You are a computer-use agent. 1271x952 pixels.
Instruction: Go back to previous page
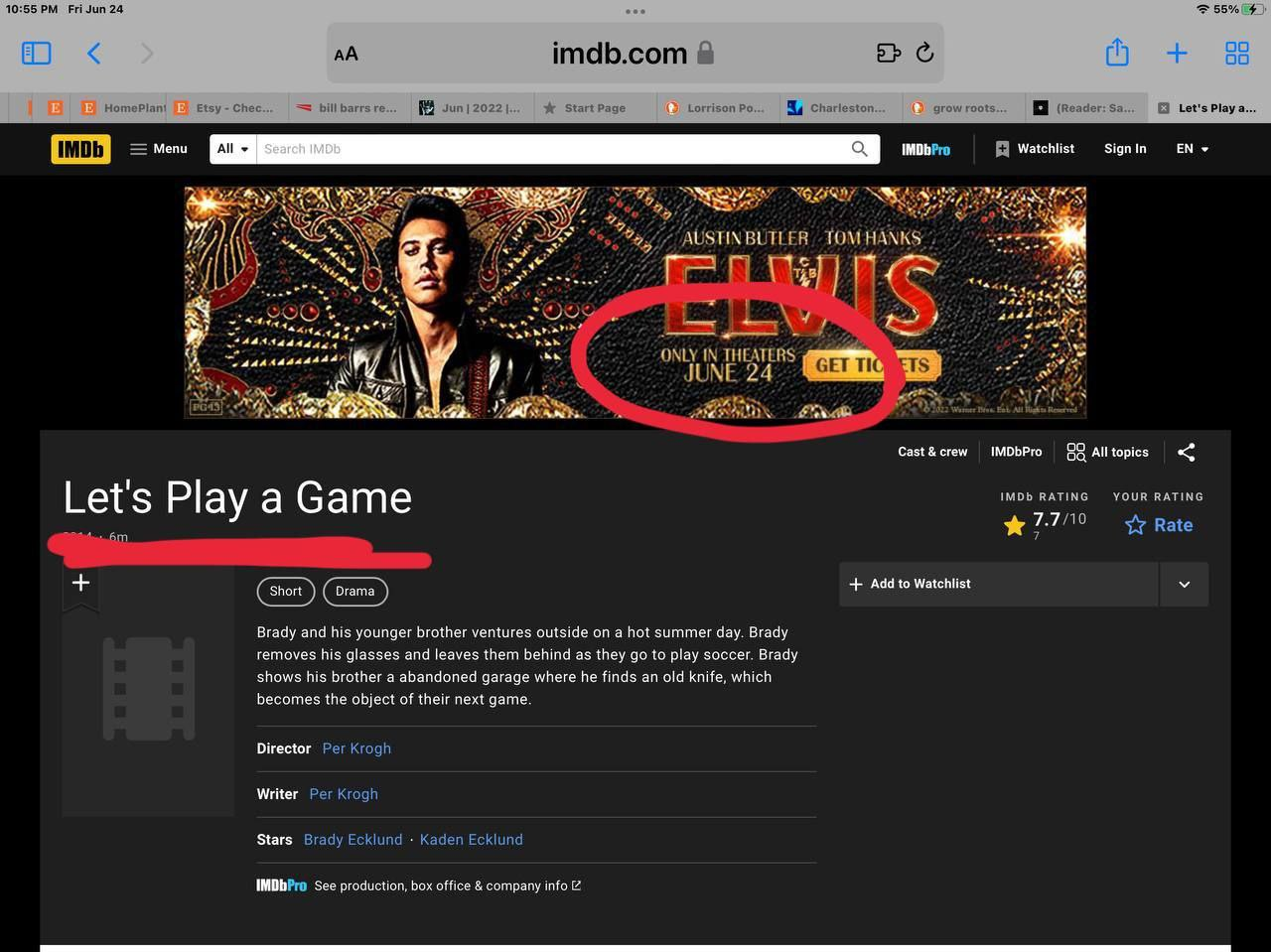click(x=94, y=53)
